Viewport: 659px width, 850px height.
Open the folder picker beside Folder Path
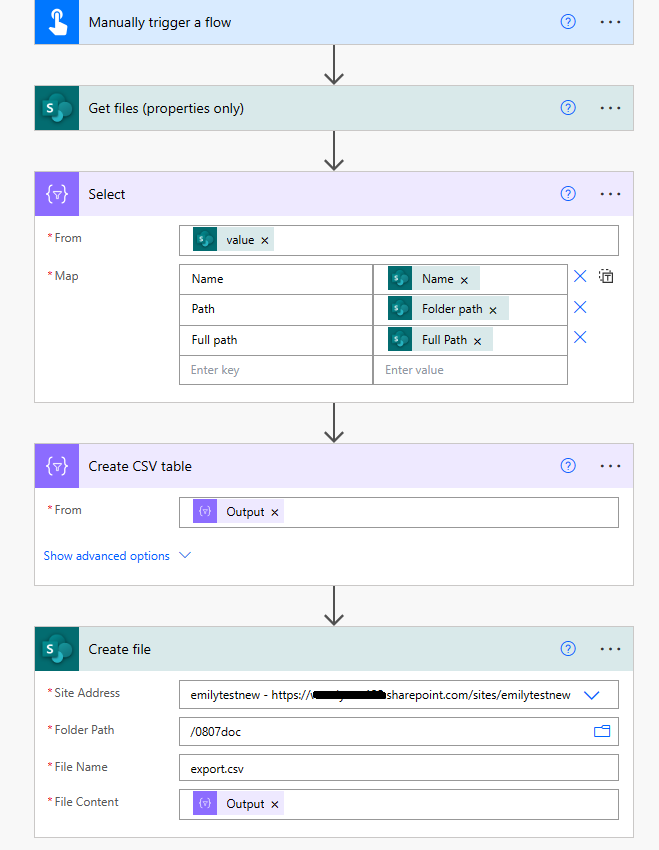click(601, 731)
